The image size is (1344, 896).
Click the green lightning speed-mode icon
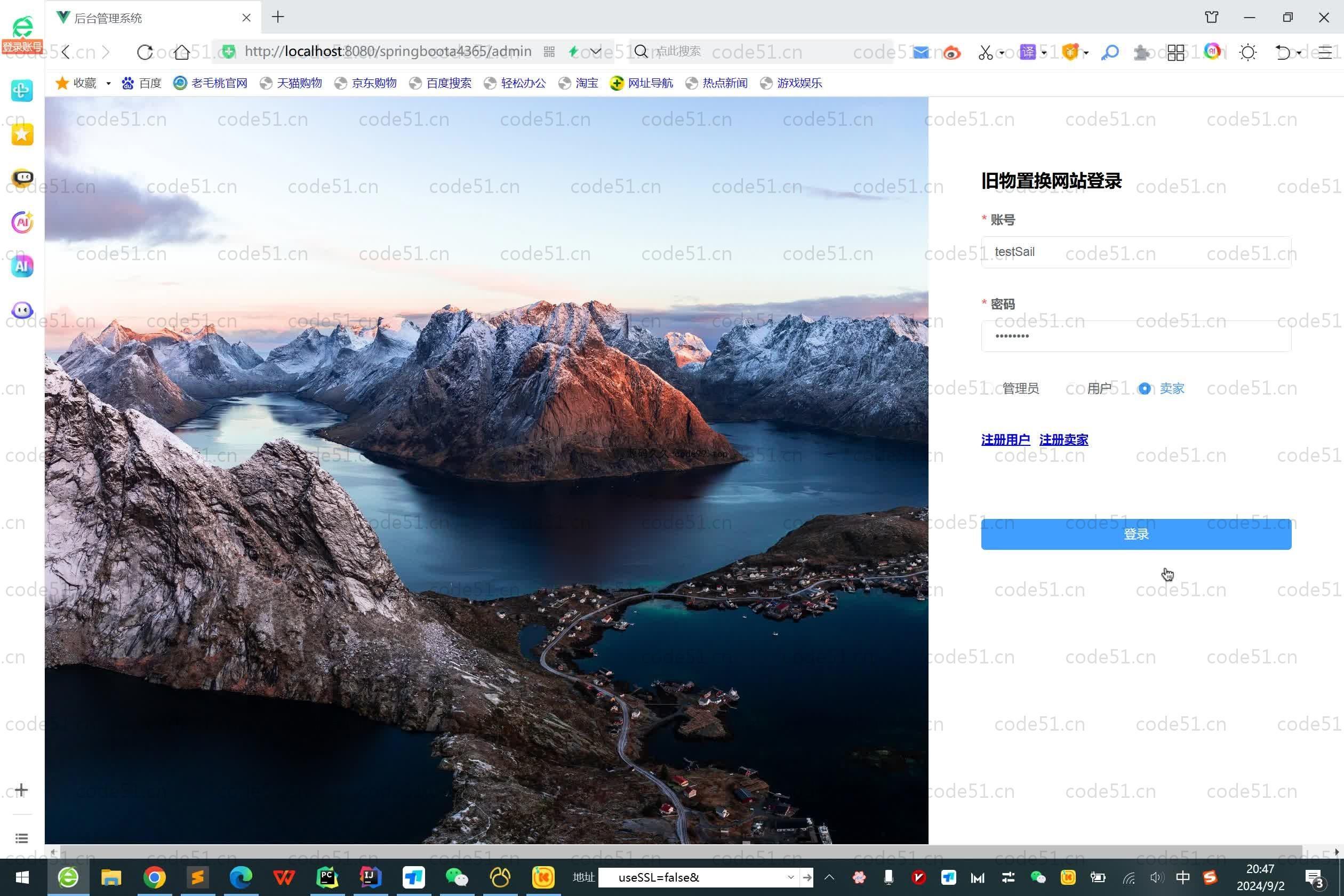(573, 52)
